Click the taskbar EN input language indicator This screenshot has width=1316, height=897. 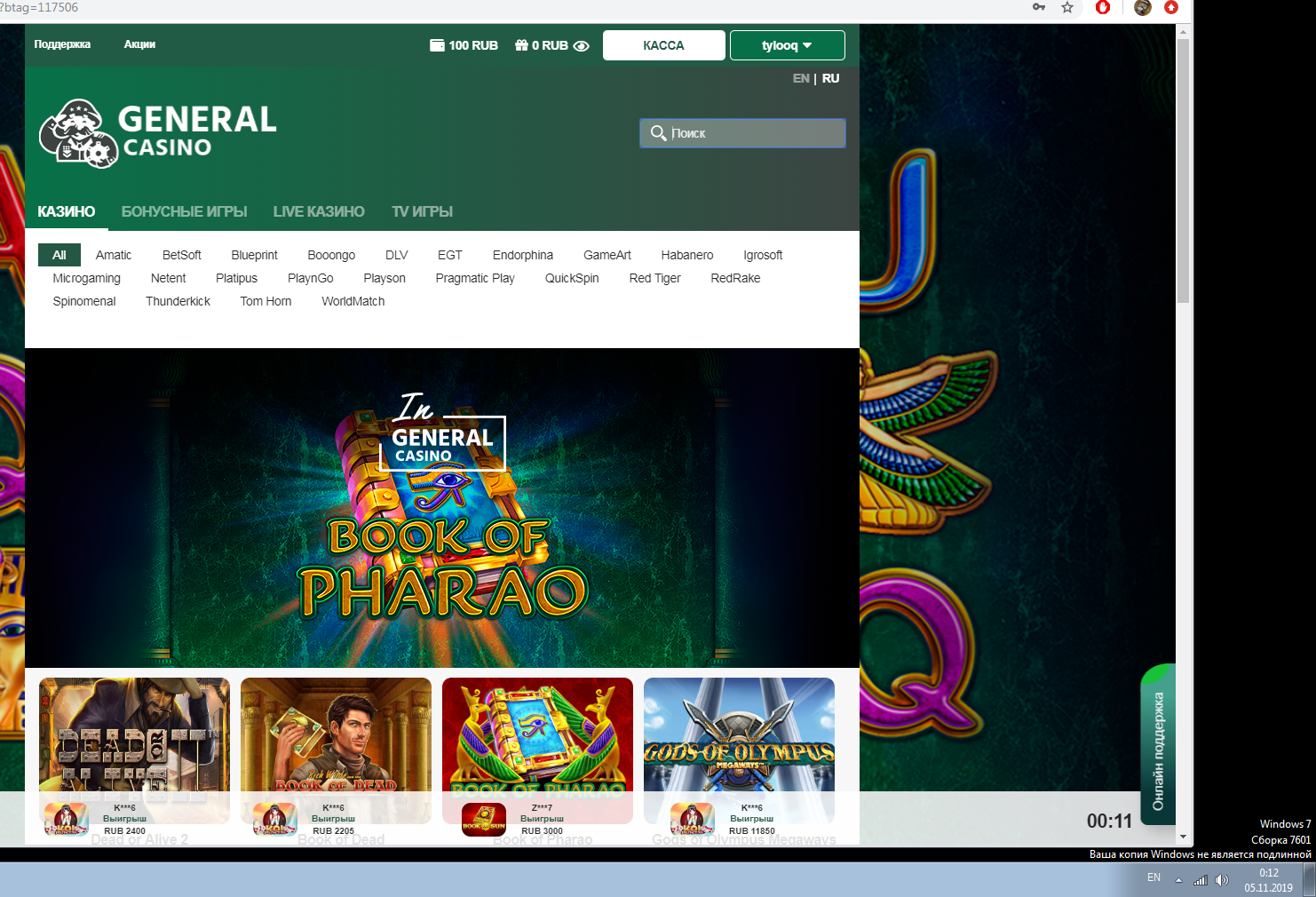(x=1153, y=877)
